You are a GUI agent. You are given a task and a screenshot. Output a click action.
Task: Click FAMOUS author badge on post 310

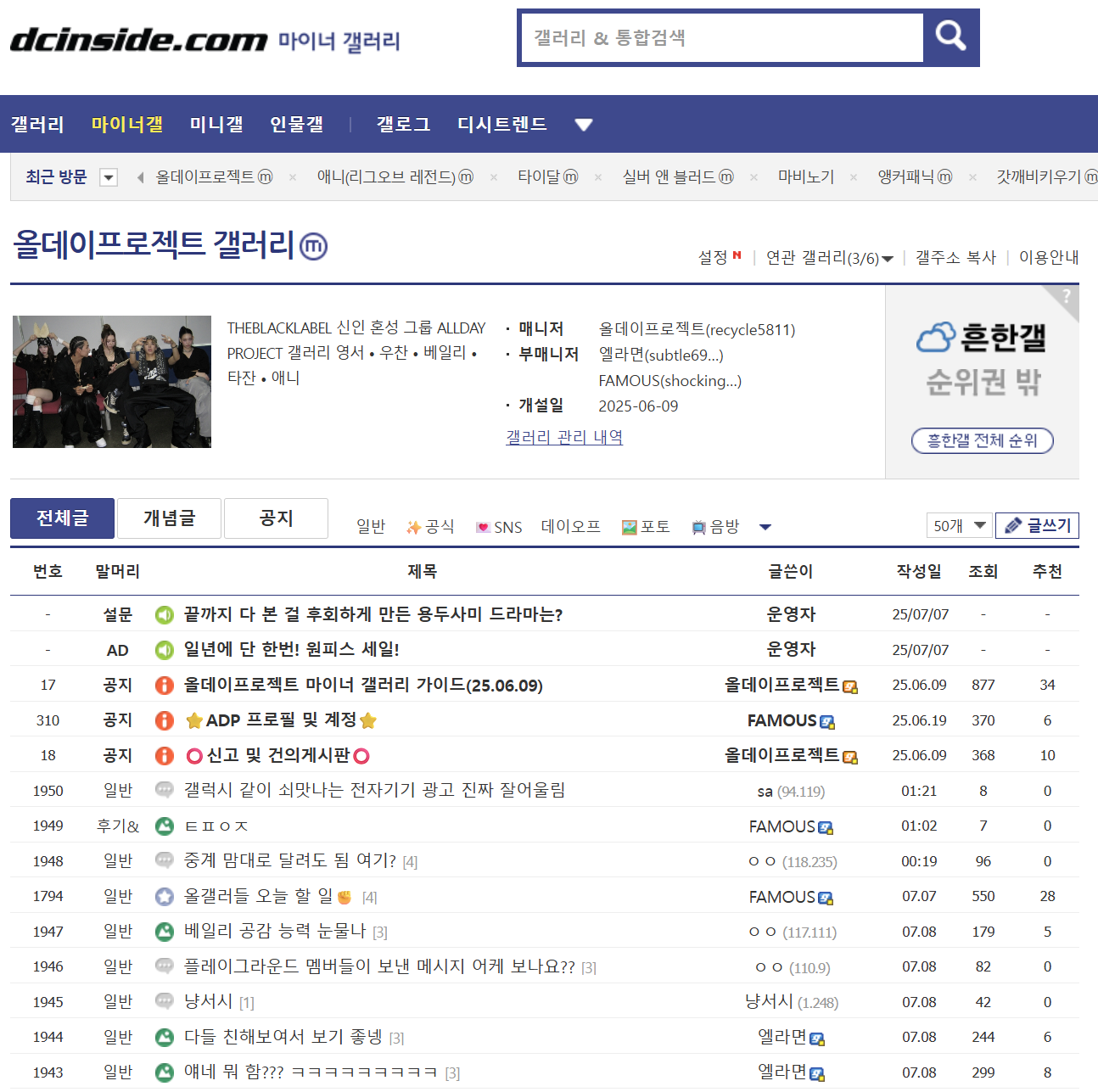pyautogui.click(x=827, y=722)
